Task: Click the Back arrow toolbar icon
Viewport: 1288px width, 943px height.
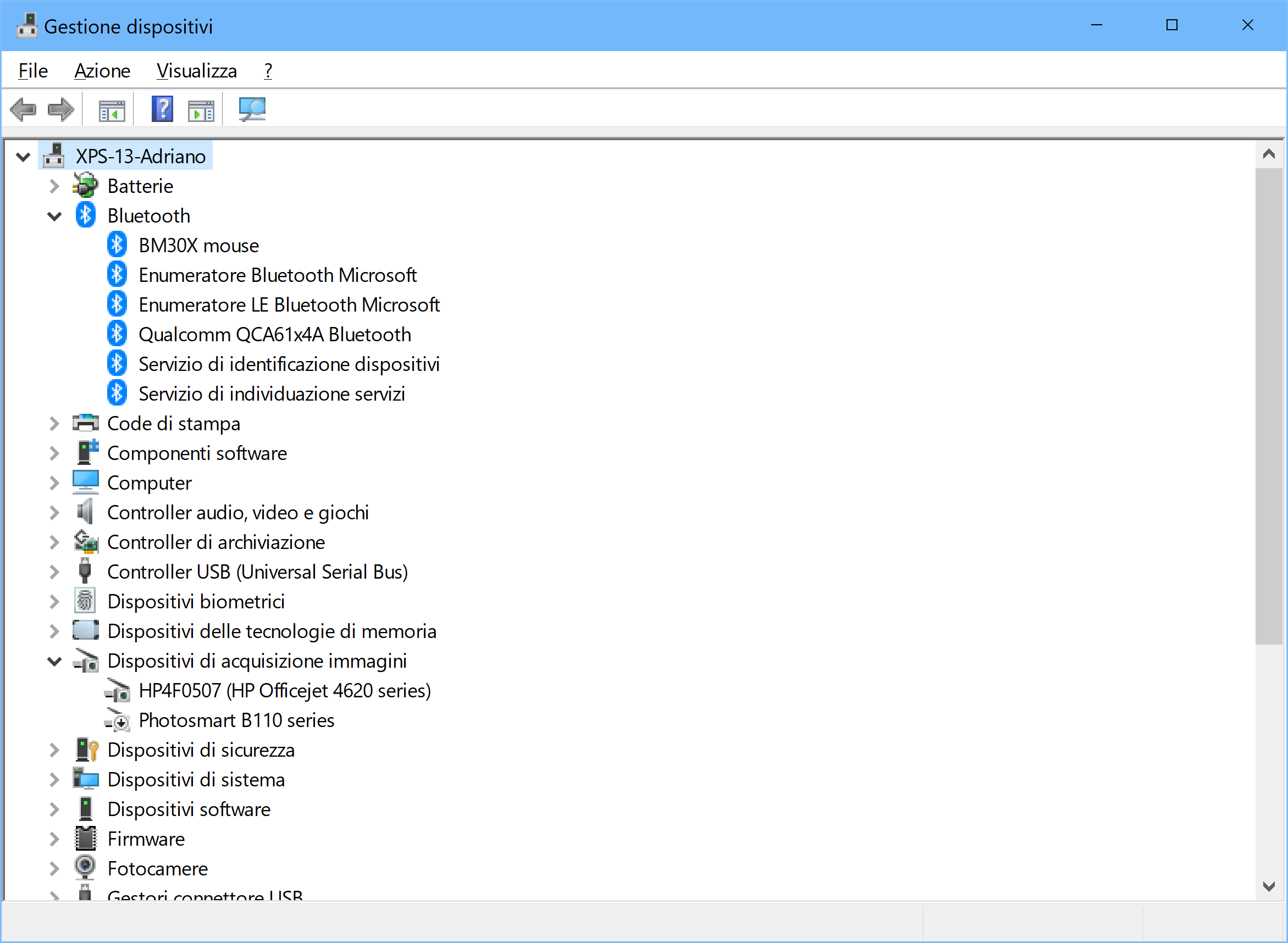Action: [24, 109]
